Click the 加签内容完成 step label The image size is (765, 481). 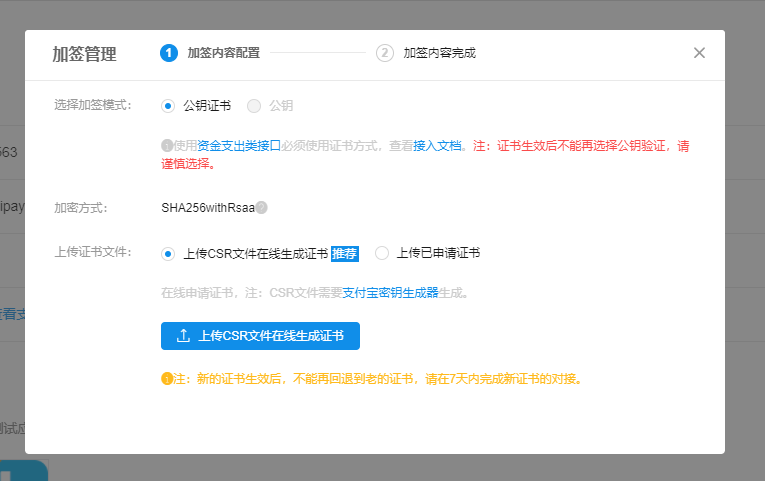tap(439, 53)
